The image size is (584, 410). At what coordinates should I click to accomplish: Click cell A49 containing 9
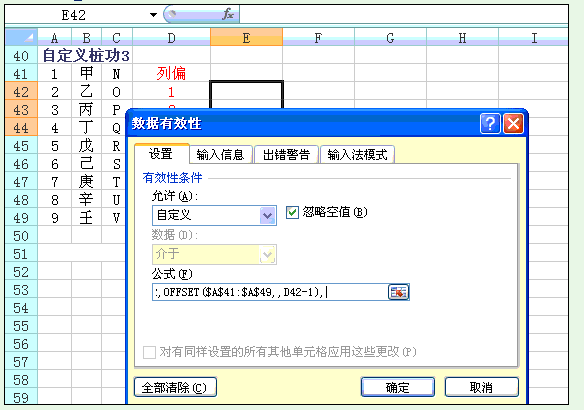(x=55, y=218)
